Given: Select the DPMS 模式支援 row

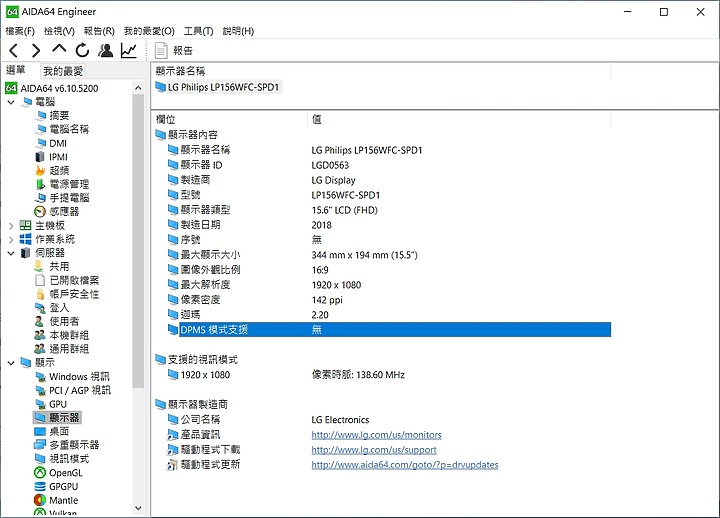Looking at the screenshot, I should (389, 330).
